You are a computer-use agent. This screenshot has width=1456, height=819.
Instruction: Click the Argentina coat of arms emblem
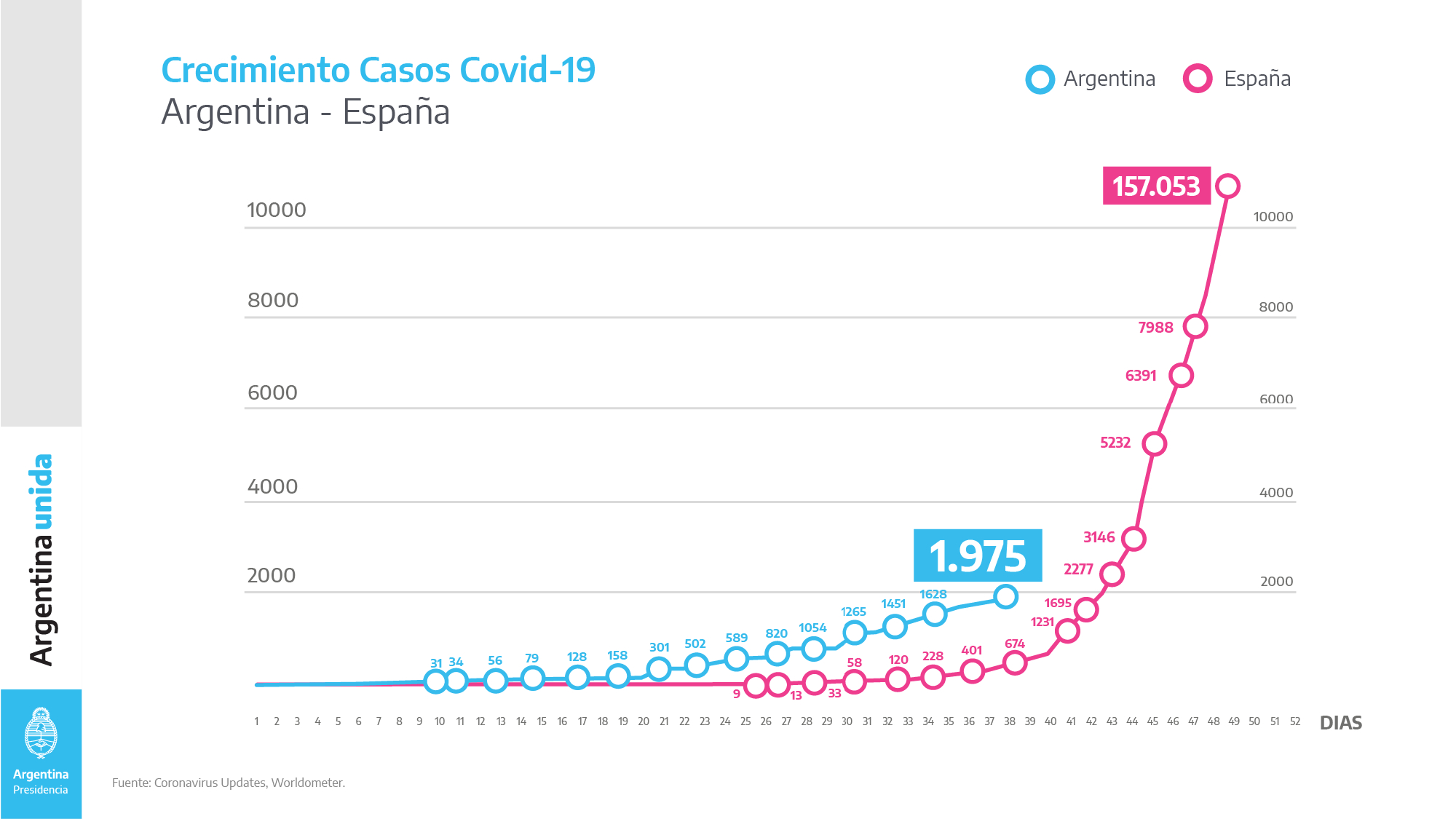coord(41,733)
